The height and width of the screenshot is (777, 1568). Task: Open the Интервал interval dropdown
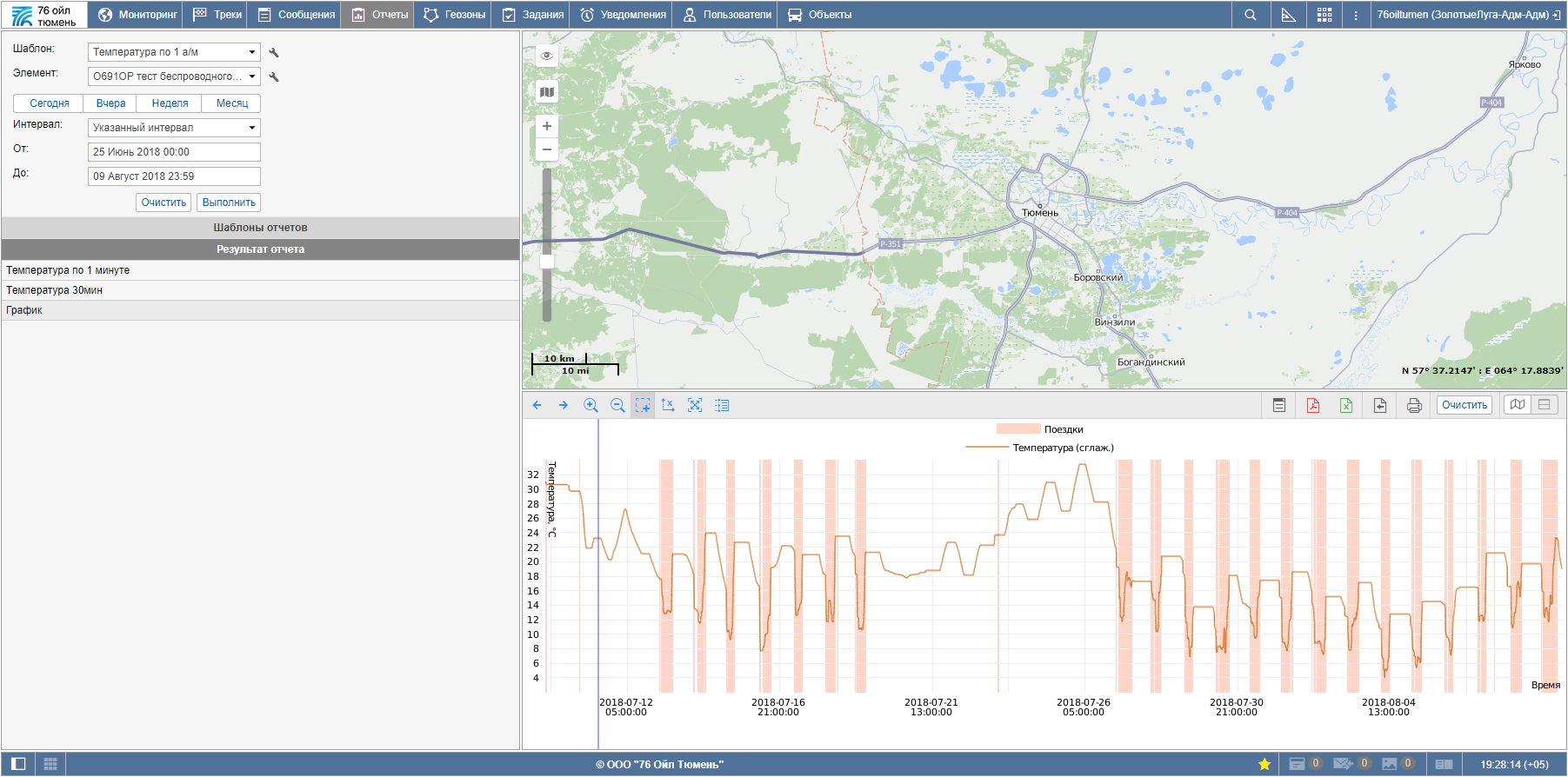(174, 128)
